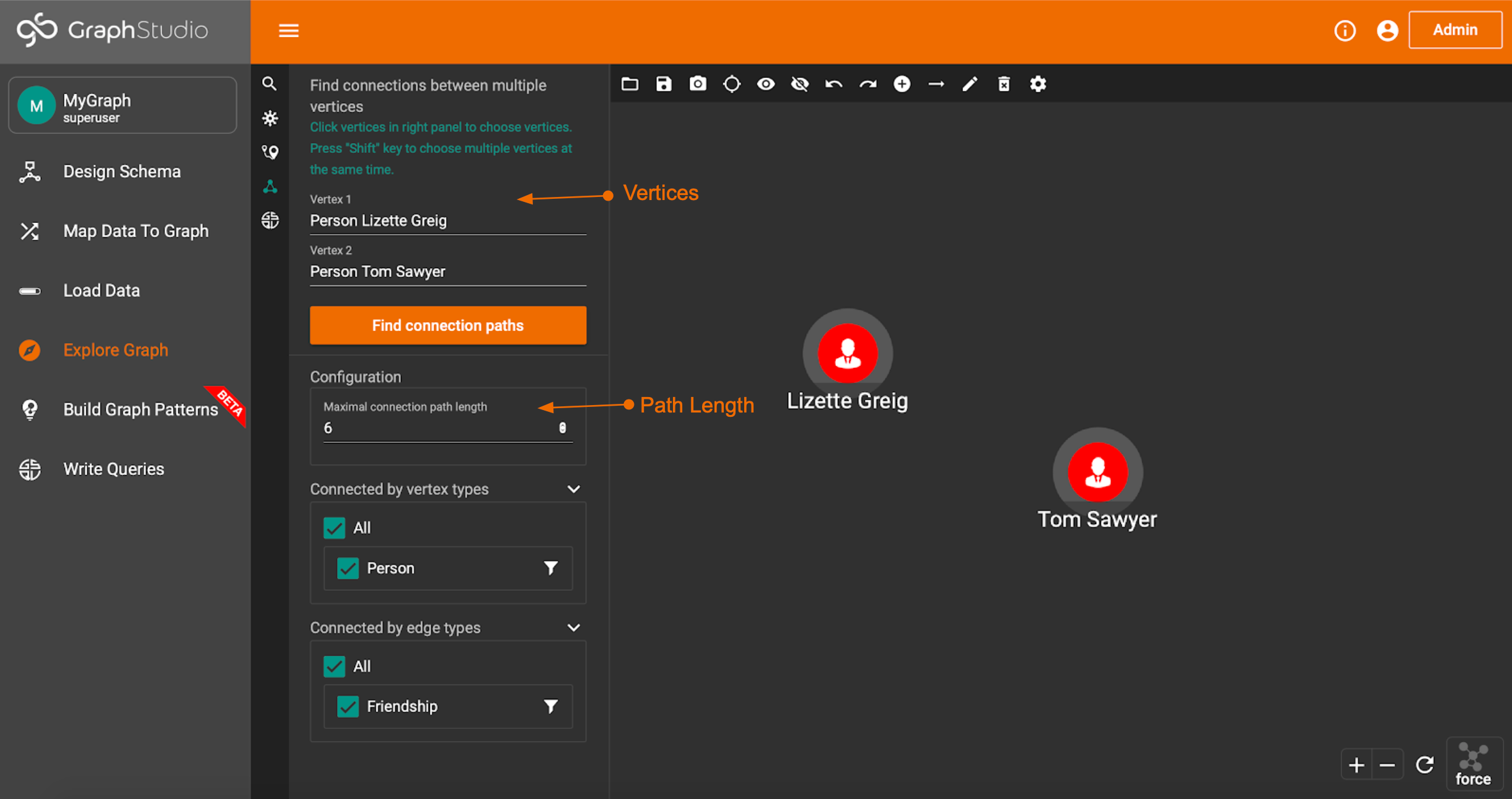The height and width of the screenshot is (799, 1512).
Task: Collapse the Connected by edge types section
Action: coord(574,627)
